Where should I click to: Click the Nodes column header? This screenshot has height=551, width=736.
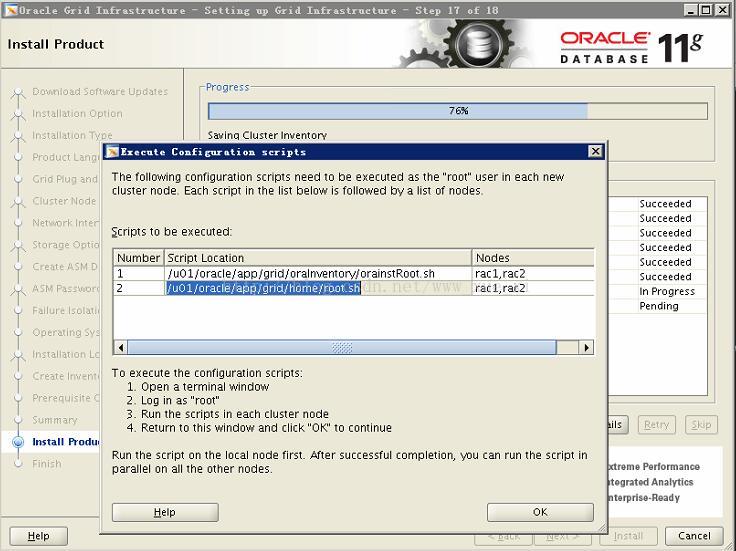point(533,258)
